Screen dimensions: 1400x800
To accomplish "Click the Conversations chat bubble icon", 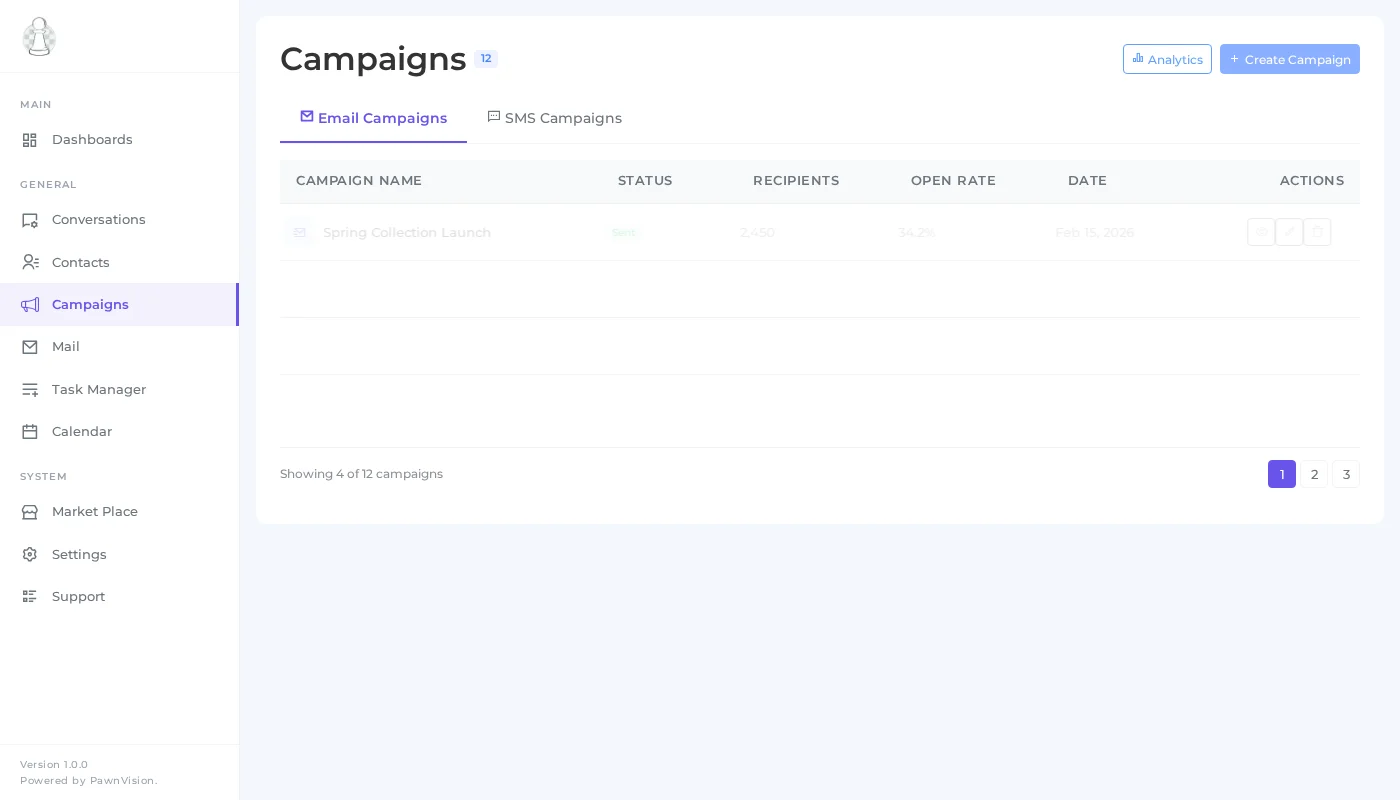I will pos(30,220).
